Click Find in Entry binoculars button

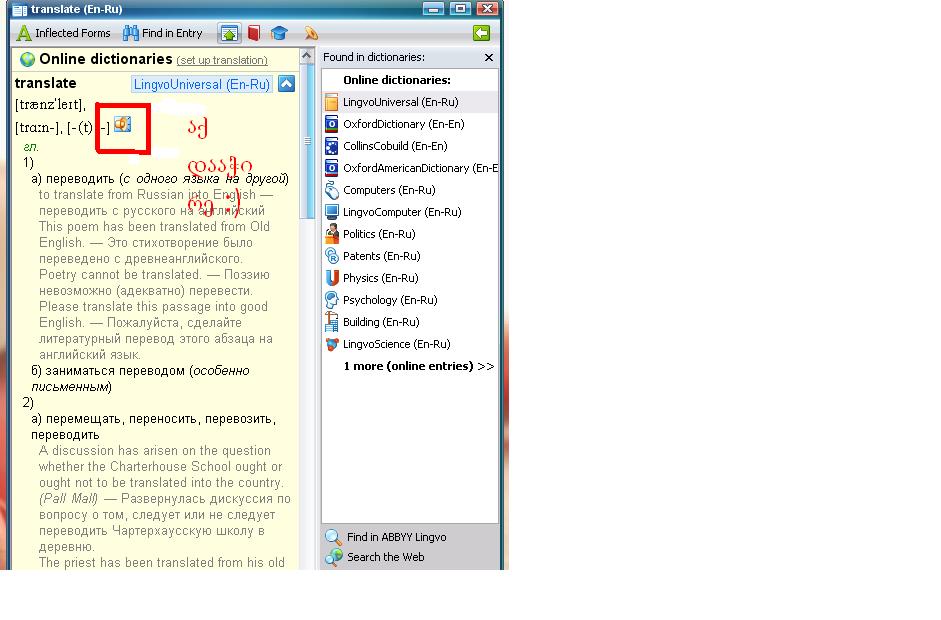pyautogui.click(x=163, y=33)
